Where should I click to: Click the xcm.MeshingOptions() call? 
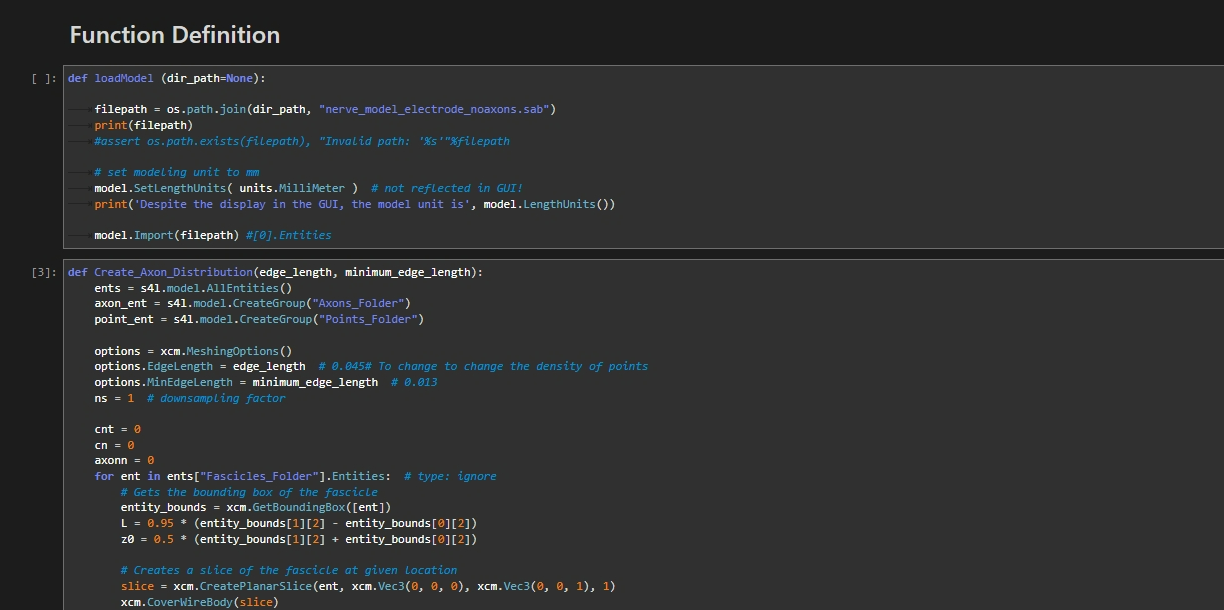pos(226,351)
